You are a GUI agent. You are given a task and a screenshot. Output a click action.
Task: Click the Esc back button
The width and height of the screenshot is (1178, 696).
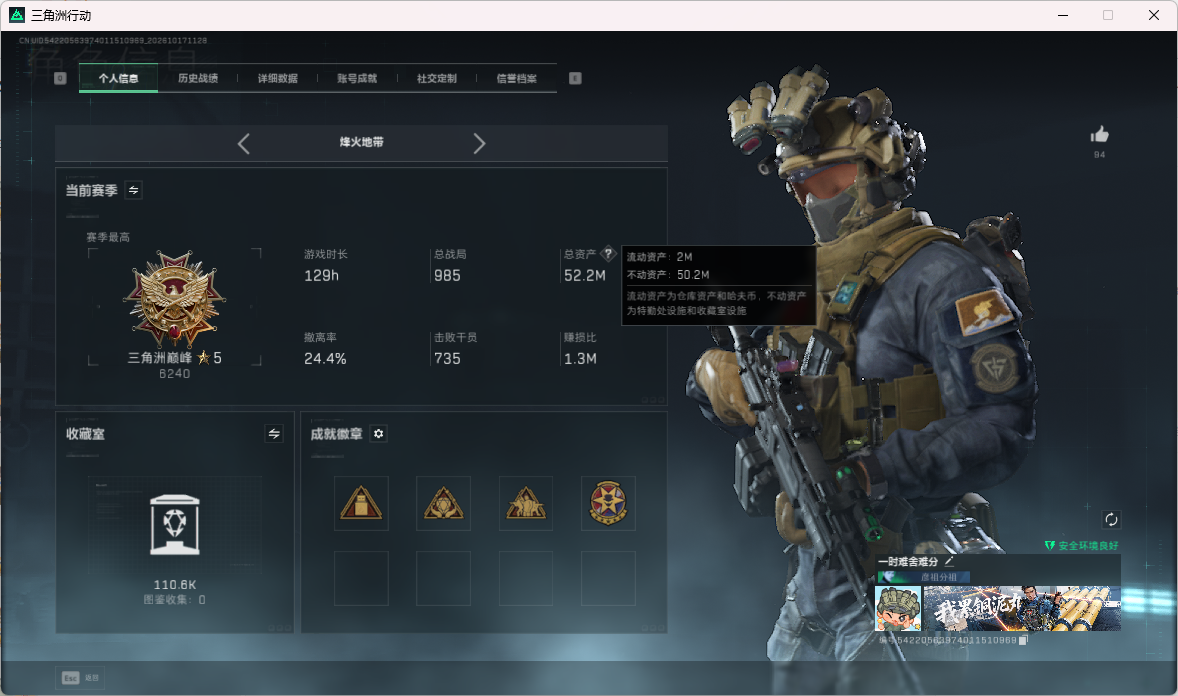[x=80, y=678]
